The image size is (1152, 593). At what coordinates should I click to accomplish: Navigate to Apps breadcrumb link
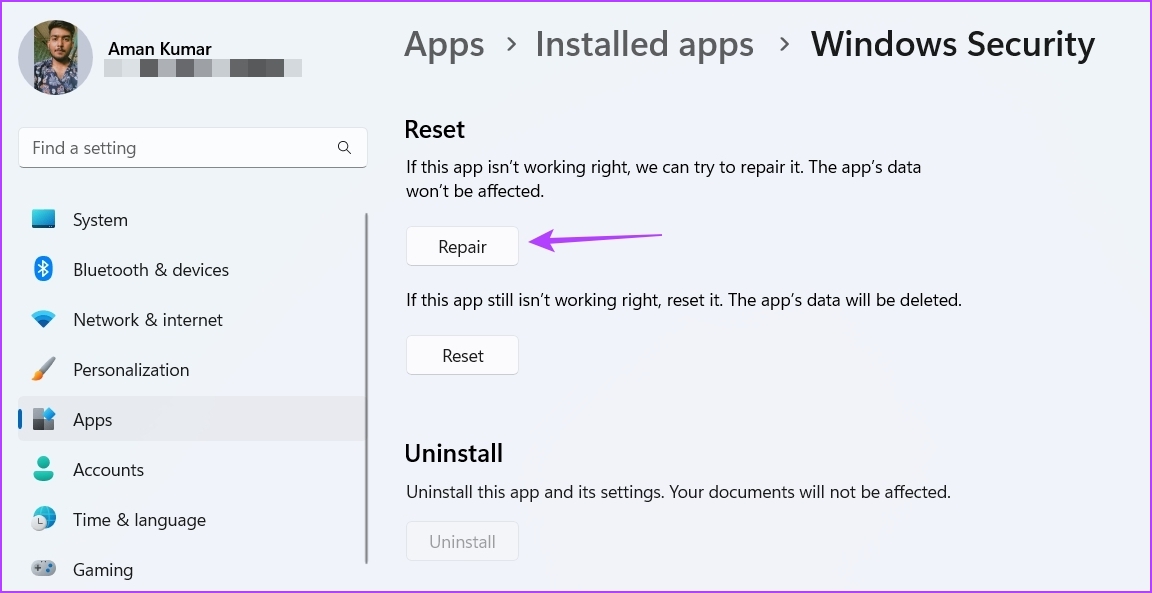pos(444,43)
